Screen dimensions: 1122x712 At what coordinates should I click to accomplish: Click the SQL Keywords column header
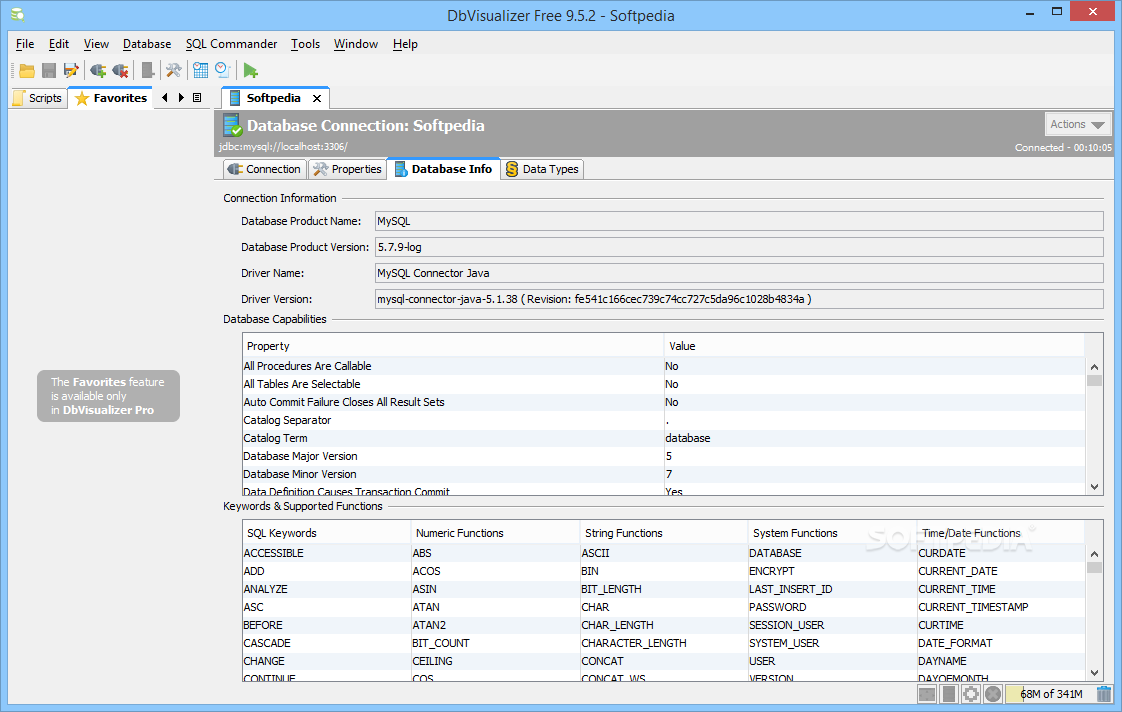tap(326, 533)
